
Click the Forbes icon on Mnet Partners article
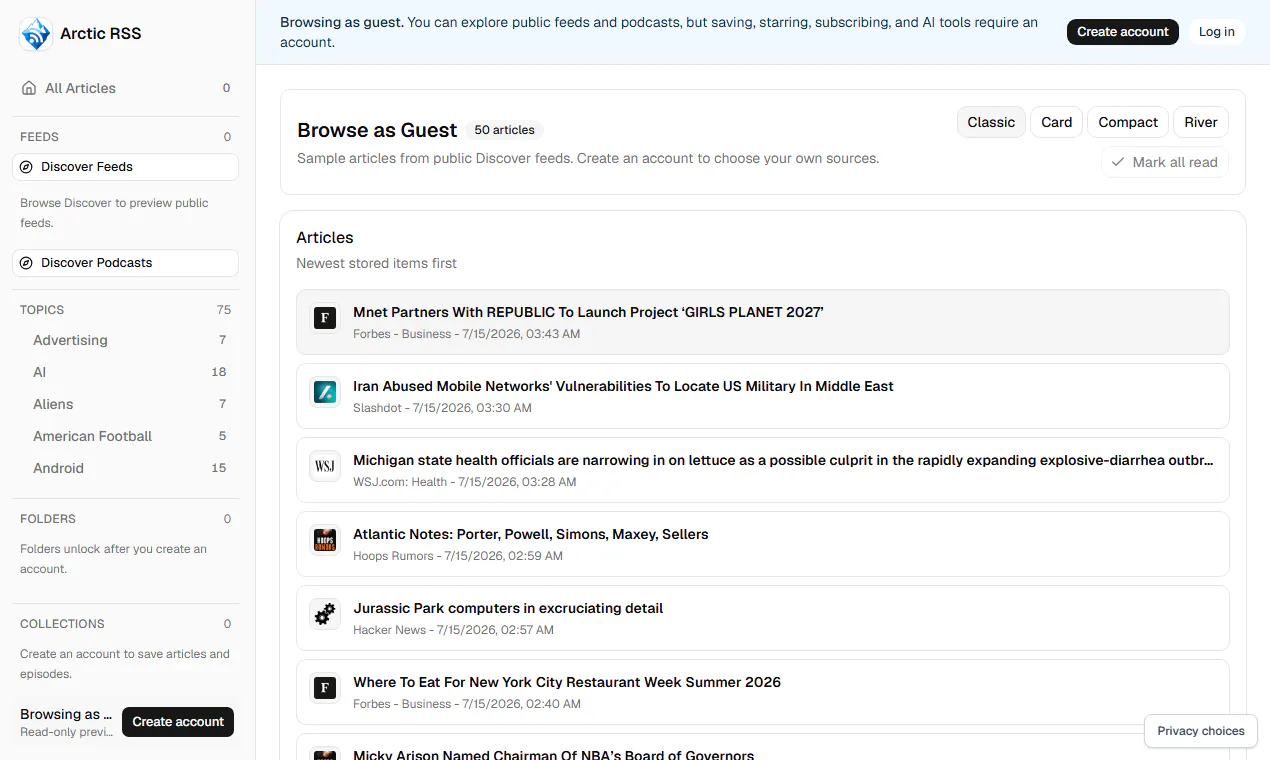point(324,319)
